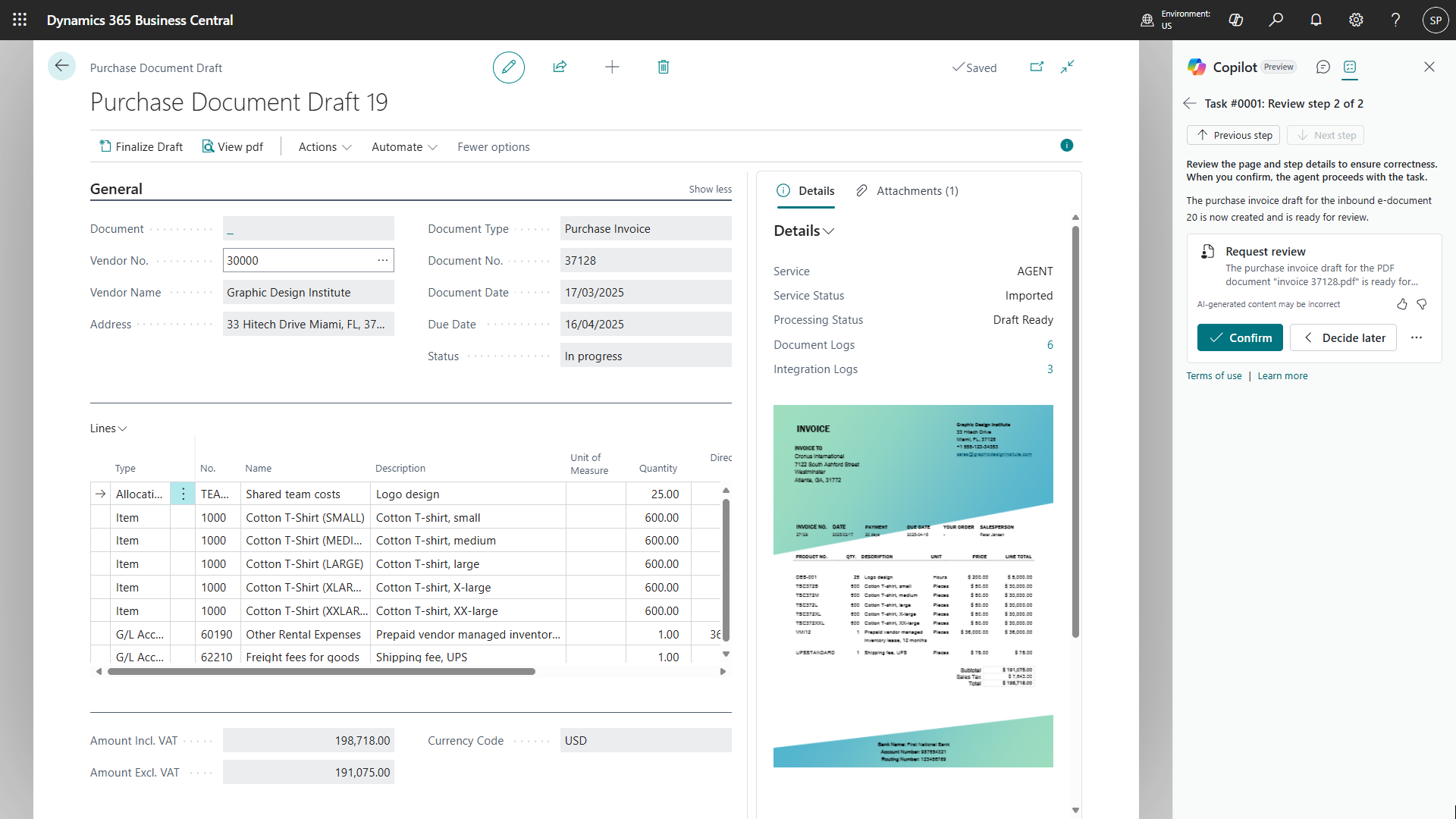Expand the Actions menu
The image size is (1456, 819).
(x=325, y=147)
